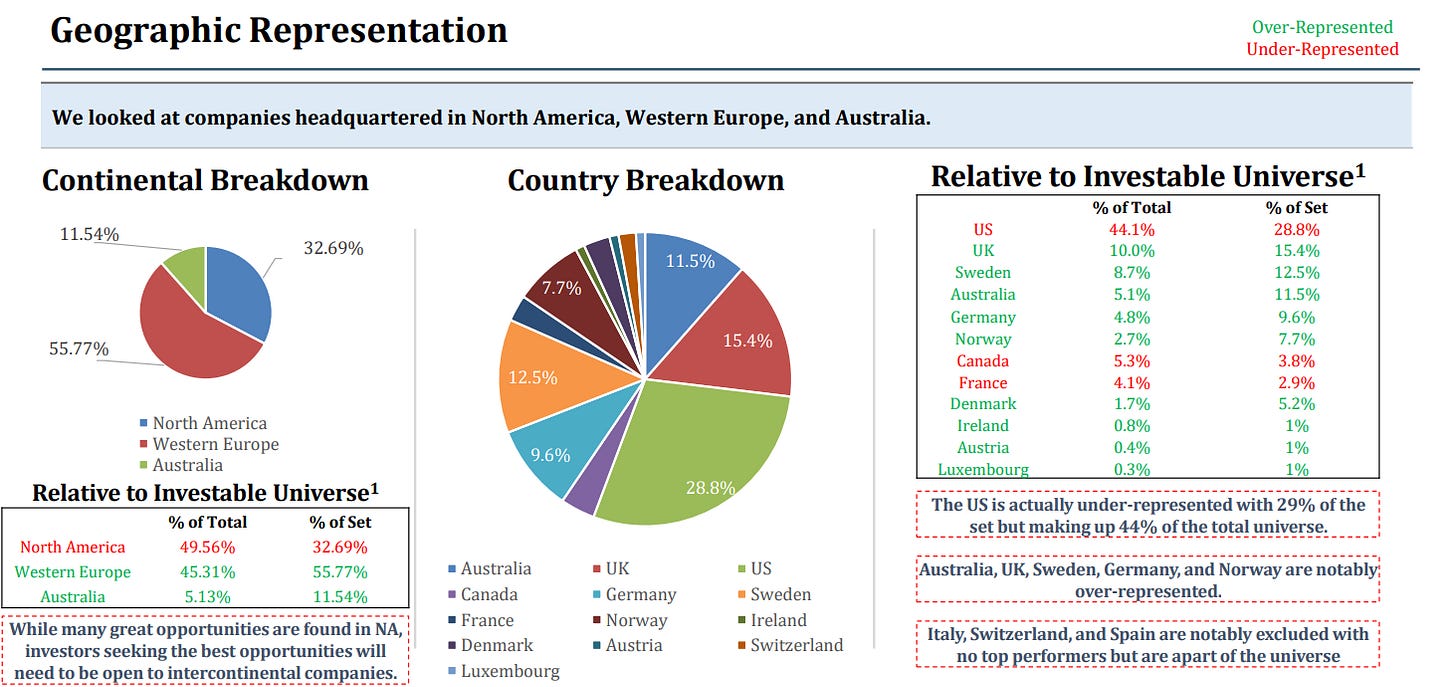Click the Austria legend entry

tap(628, 646)
